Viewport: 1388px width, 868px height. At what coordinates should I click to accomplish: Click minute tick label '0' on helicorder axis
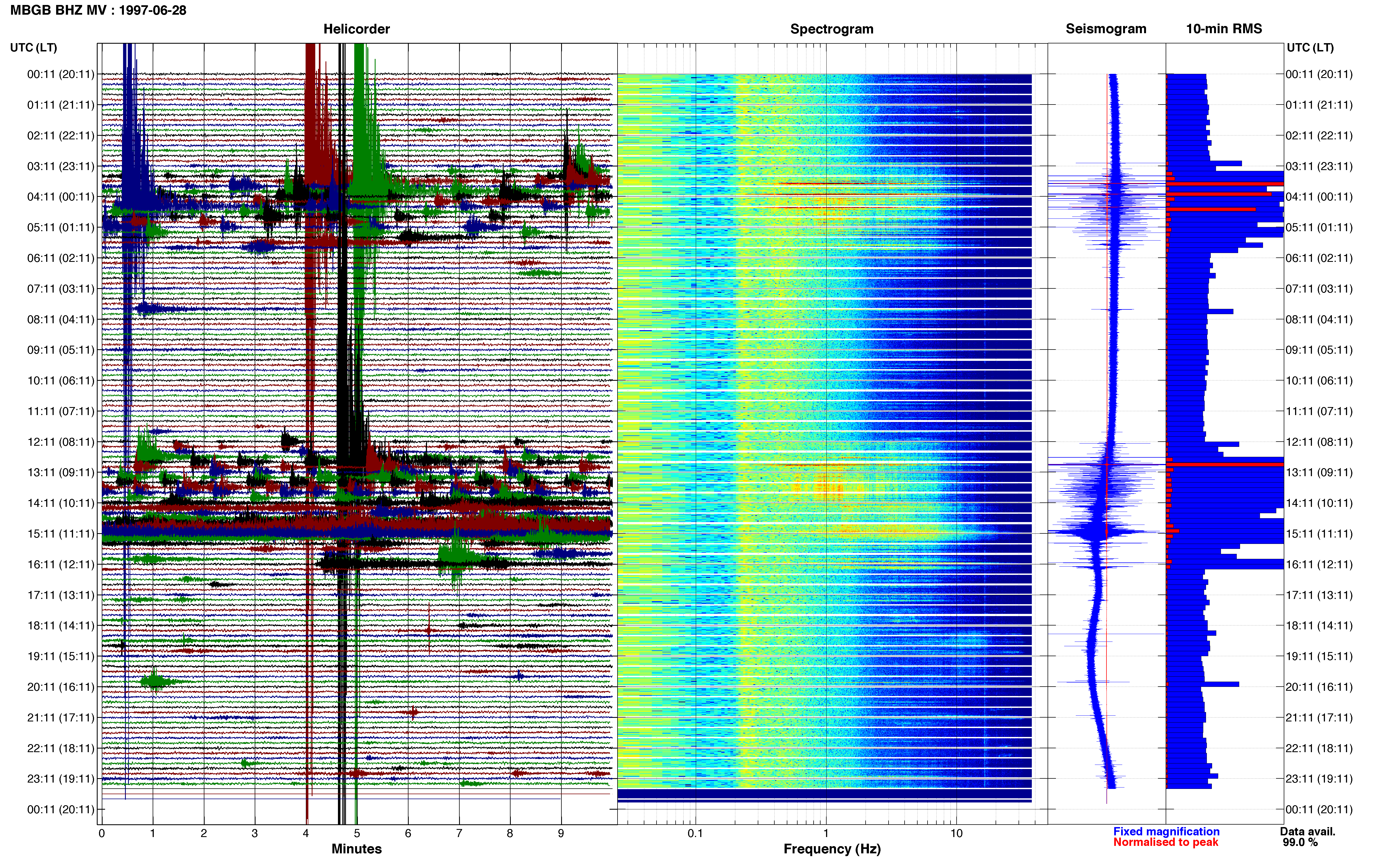[101, 833]
